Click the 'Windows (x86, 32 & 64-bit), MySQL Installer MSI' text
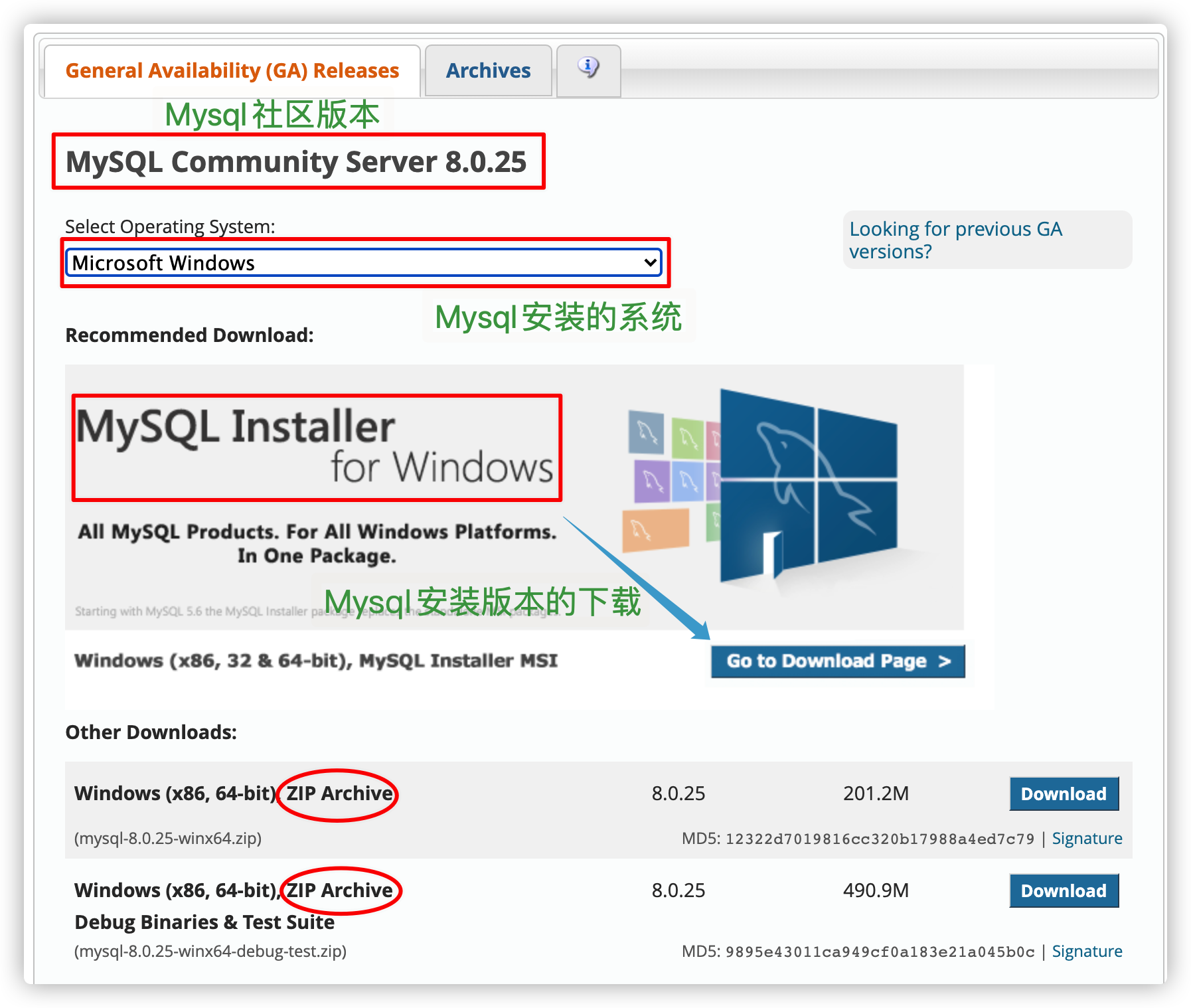Image resolution: width=1191 pixels, height=1008 pixels. [316, 661]
